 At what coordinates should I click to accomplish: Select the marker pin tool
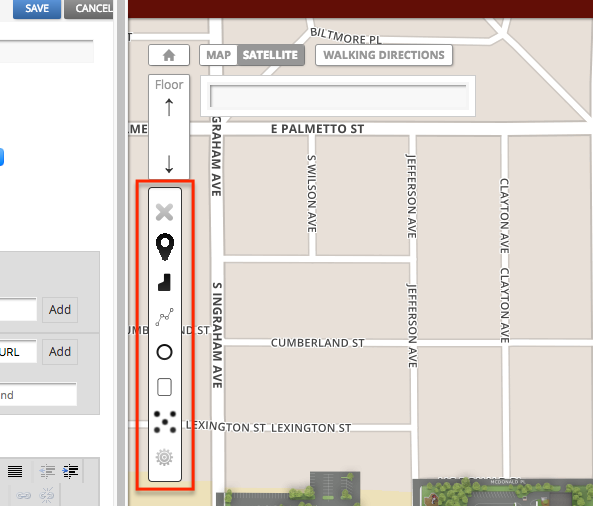coord(165,247)
